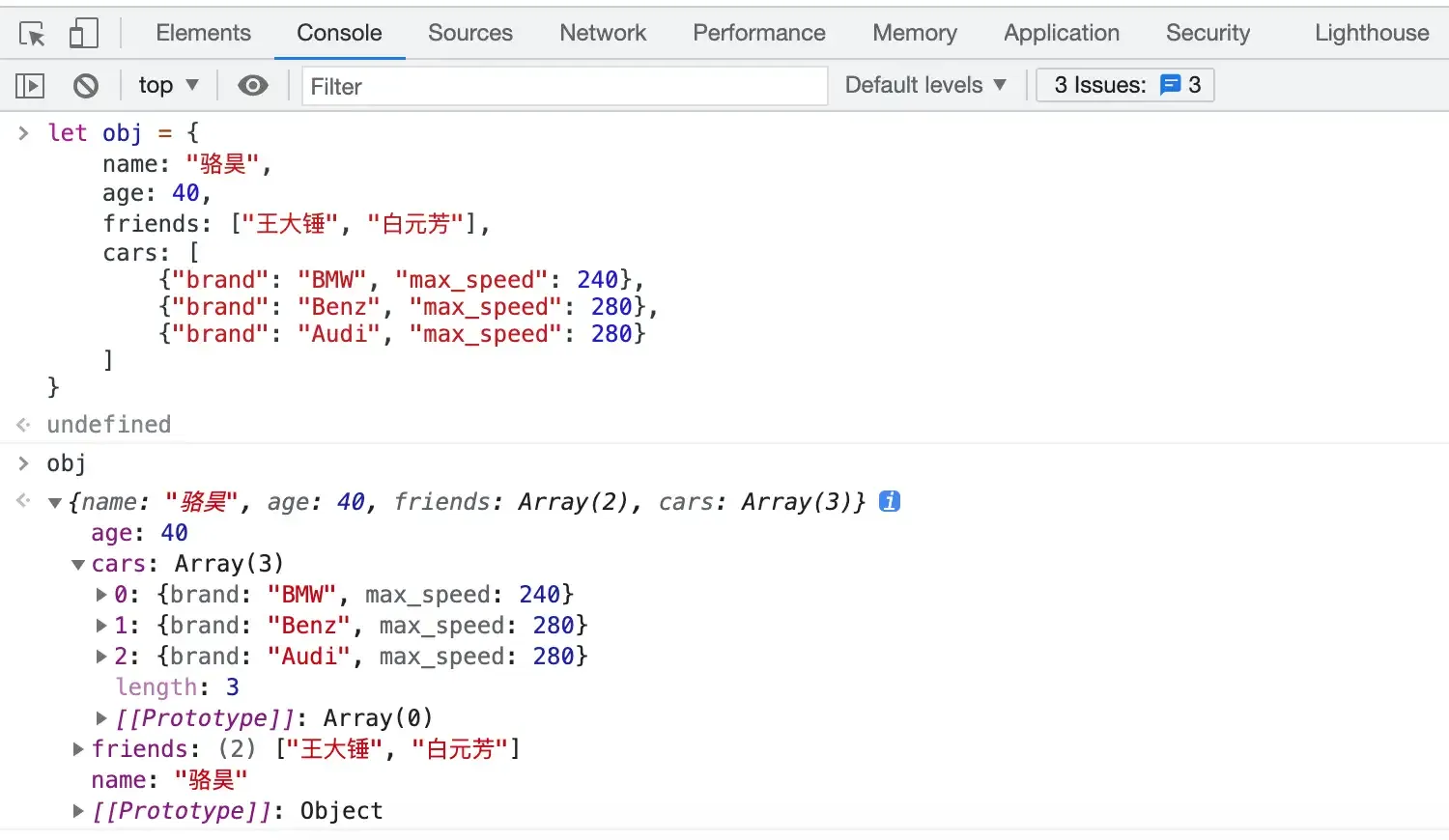Image resolution: width=1449 pixels, height=840 pixels.
Task: Expand the BMW car object at index 0
Action: pos(101,594)
